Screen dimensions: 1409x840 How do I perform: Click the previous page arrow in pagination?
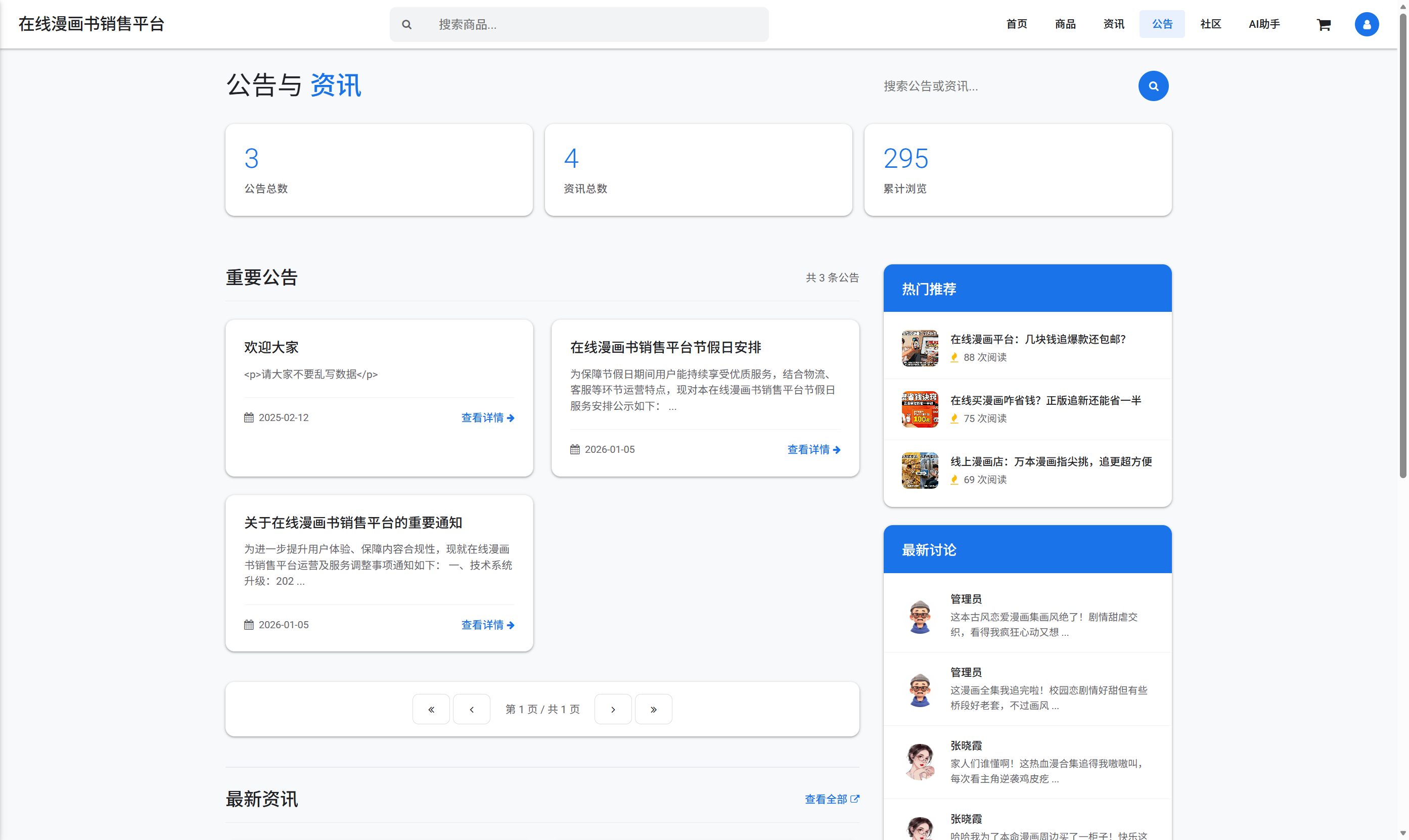[x=472, y=709]
